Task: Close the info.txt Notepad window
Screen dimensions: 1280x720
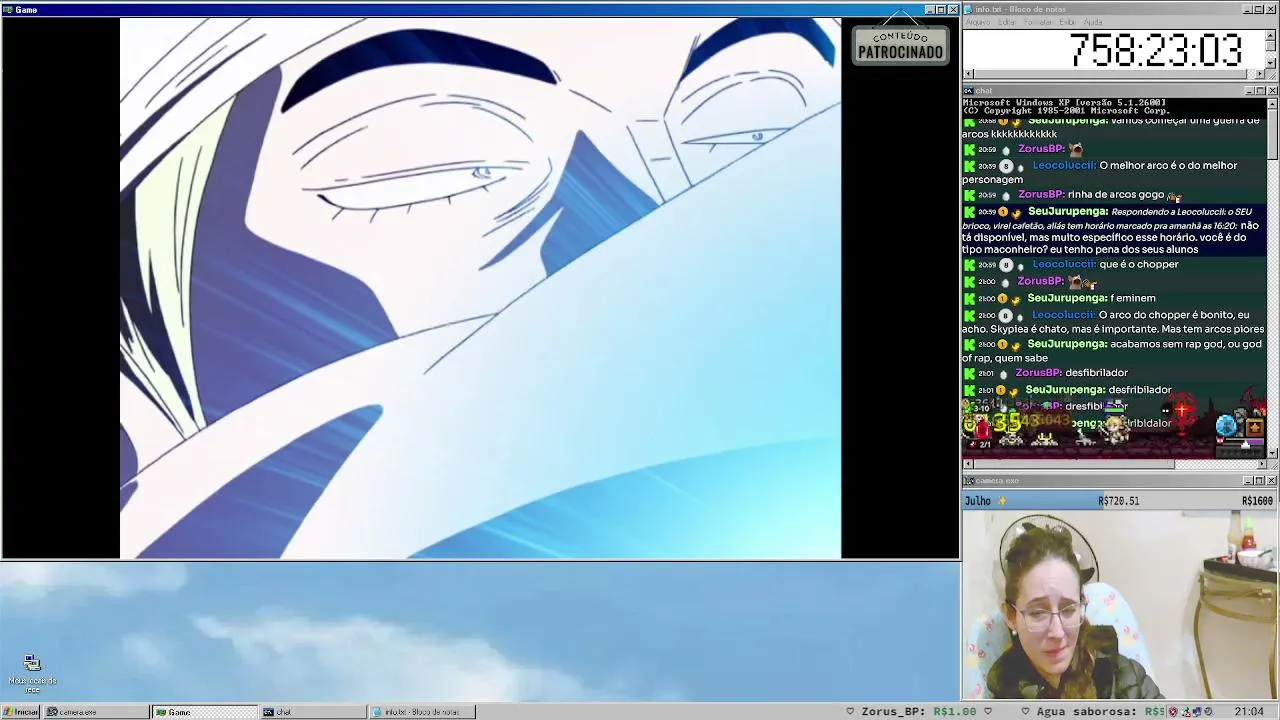Action: (1272, 10)
